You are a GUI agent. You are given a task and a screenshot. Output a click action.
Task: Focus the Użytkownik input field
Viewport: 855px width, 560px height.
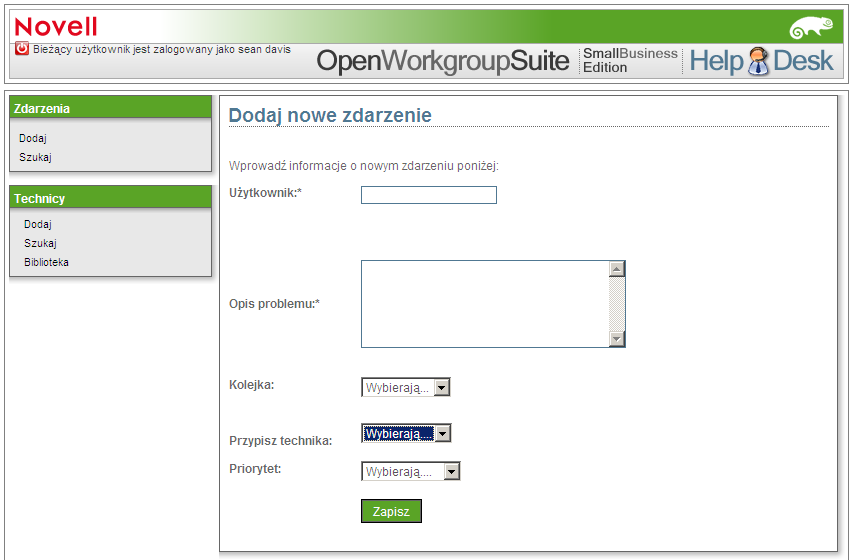pos(429,195)
